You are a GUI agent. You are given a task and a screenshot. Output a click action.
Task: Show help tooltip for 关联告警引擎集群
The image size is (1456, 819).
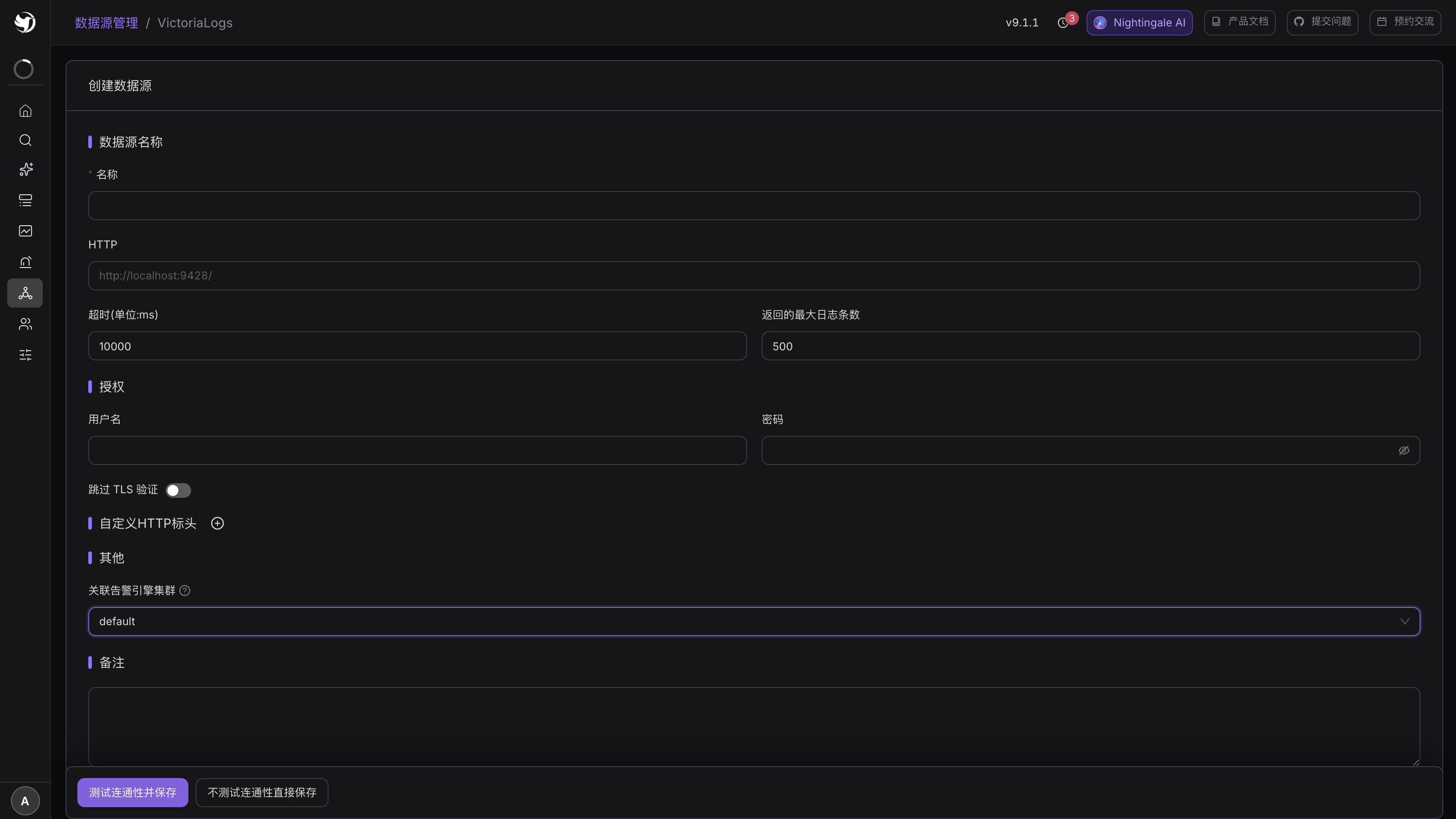pyautogui.click(x=185, y=591)
